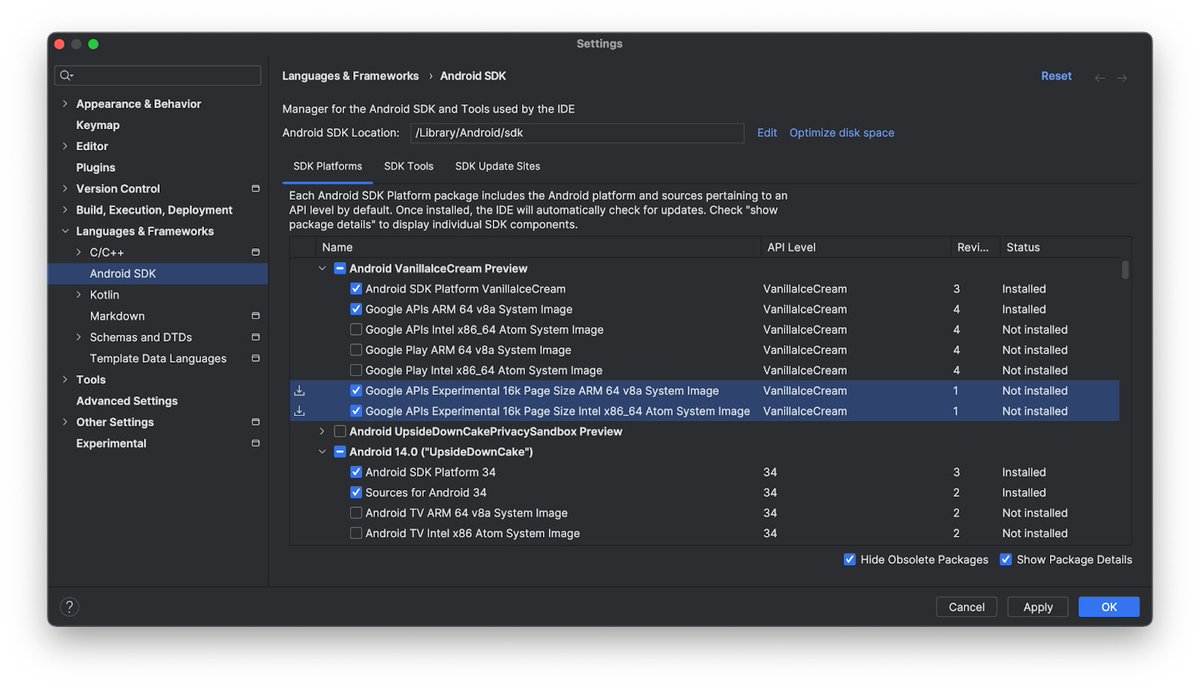Uncheck Android SDK Platform VanillaIceCream

tap(356, 289)
